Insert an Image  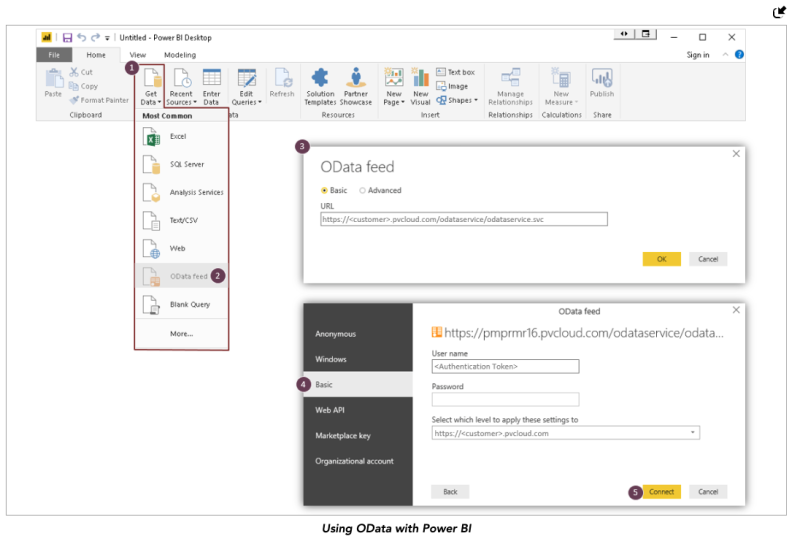[452, 86]
